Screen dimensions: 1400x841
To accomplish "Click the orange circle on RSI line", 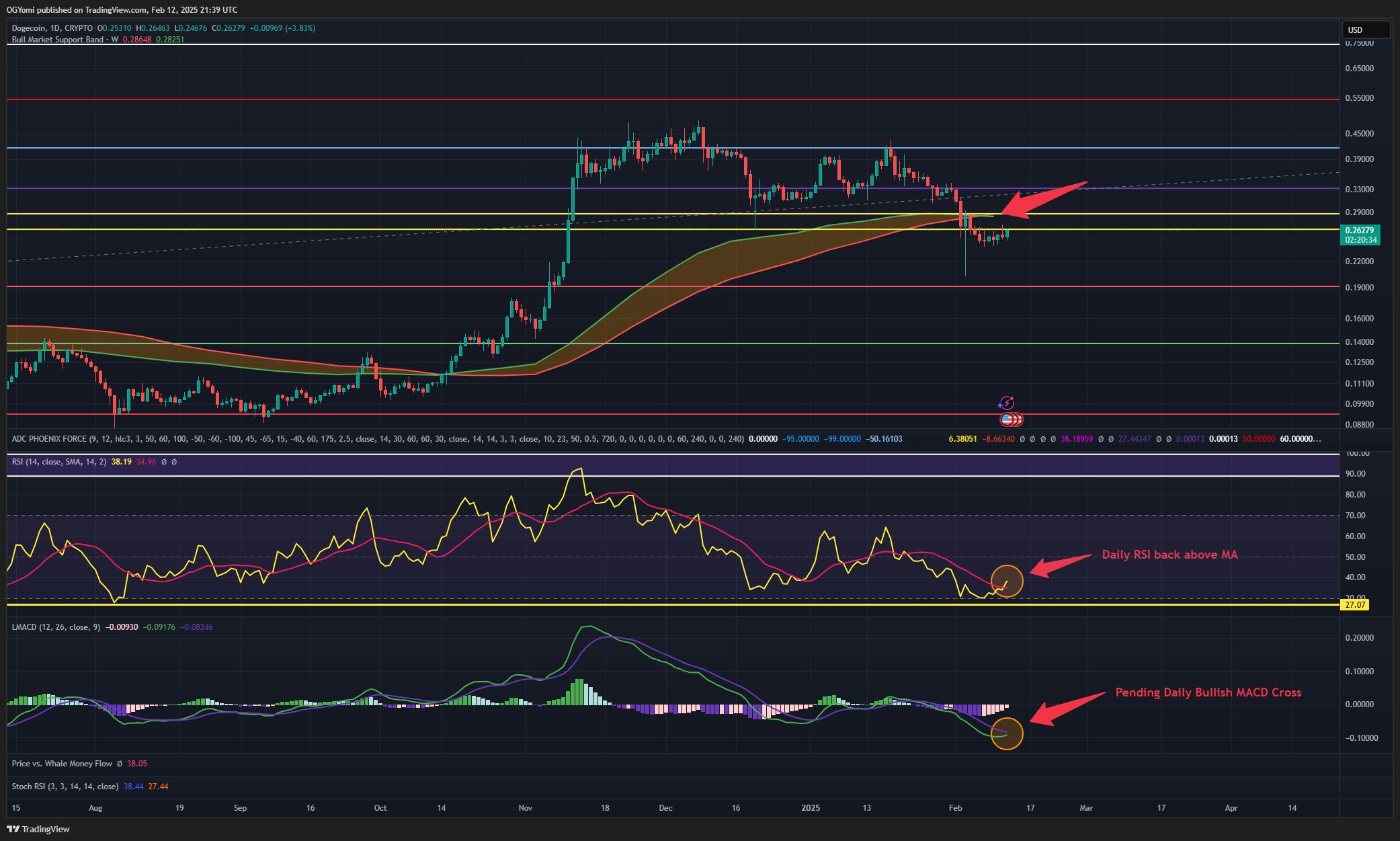I will (1007, 580).
